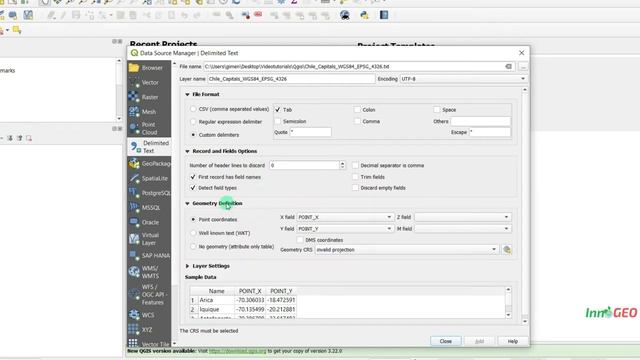Image resolution: width=640 pixels, height=360 pixels.
Task: Open the Mesh source tab
Action: (149, 112)
